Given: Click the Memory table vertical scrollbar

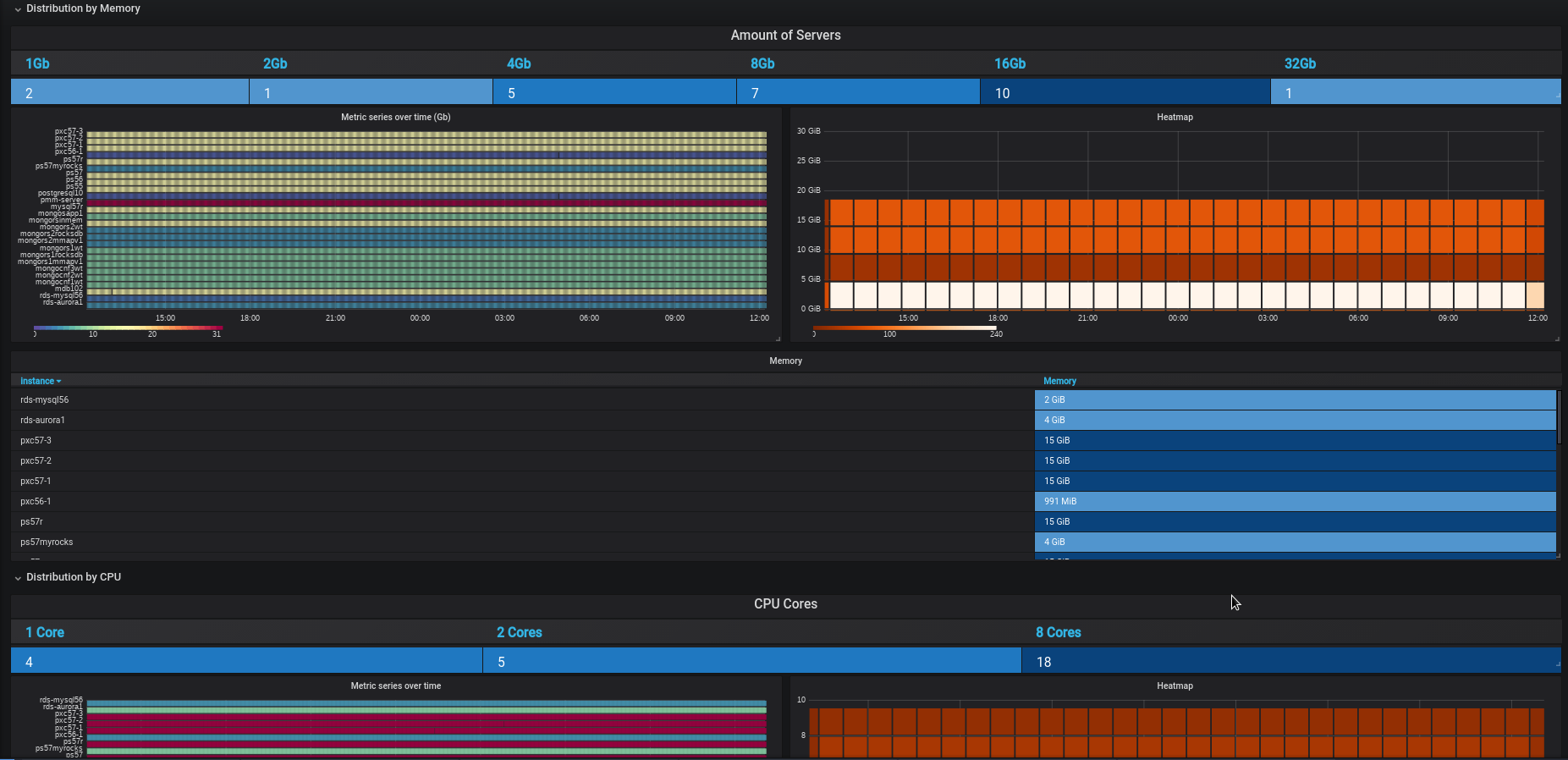Looking at the screenshot, I should tap(1559, 418).
